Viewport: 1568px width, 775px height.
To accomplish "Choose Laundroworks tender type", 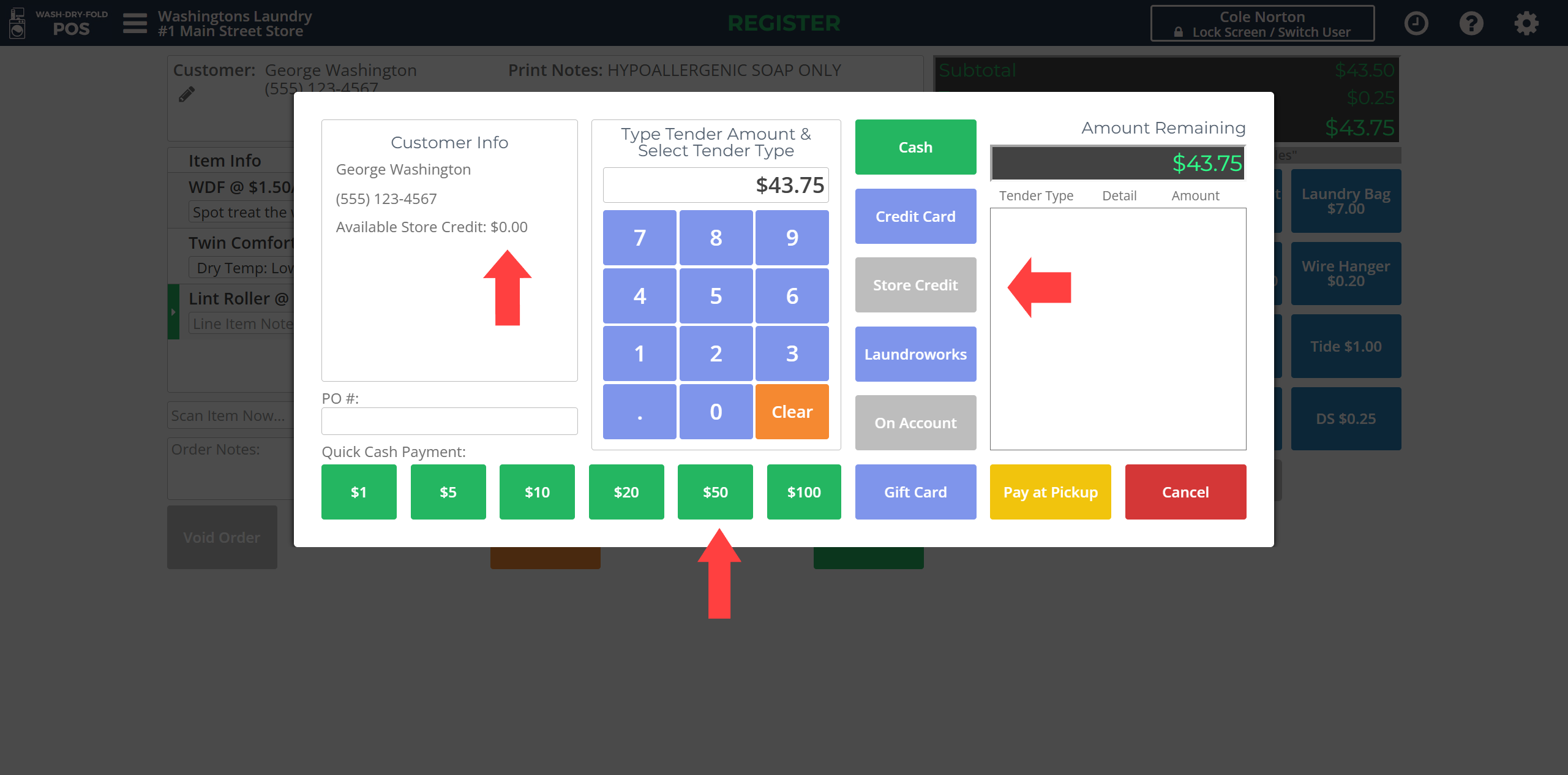I will pyautogui.click(x=915, y=354).
